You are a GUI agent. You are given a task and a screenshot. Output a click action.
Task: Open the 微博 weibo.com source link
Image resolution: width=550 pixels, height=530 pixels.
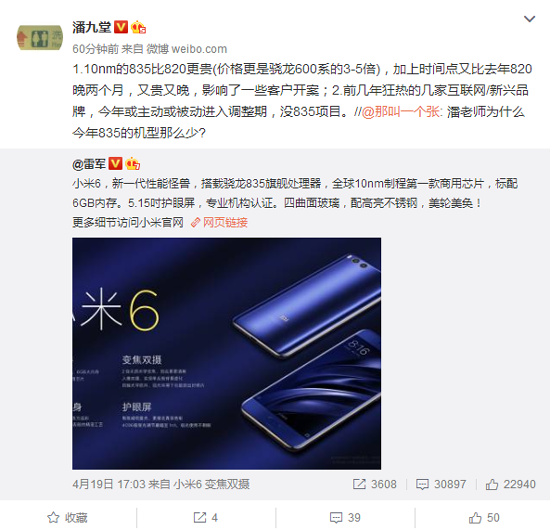pyautogui.click(x=187, y=49)
